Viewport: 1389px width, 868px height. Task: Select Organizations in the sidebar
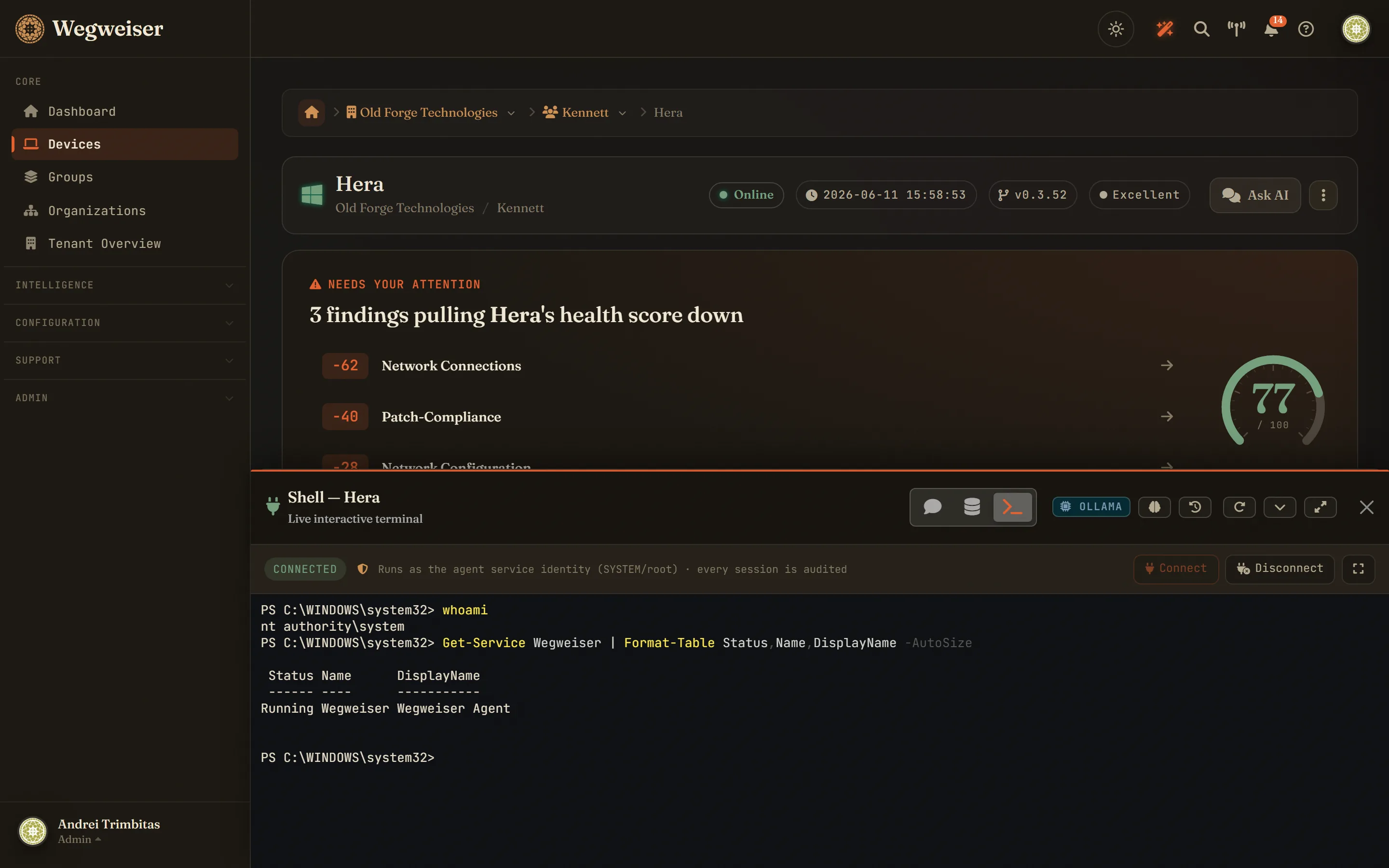tap(124, 211)
